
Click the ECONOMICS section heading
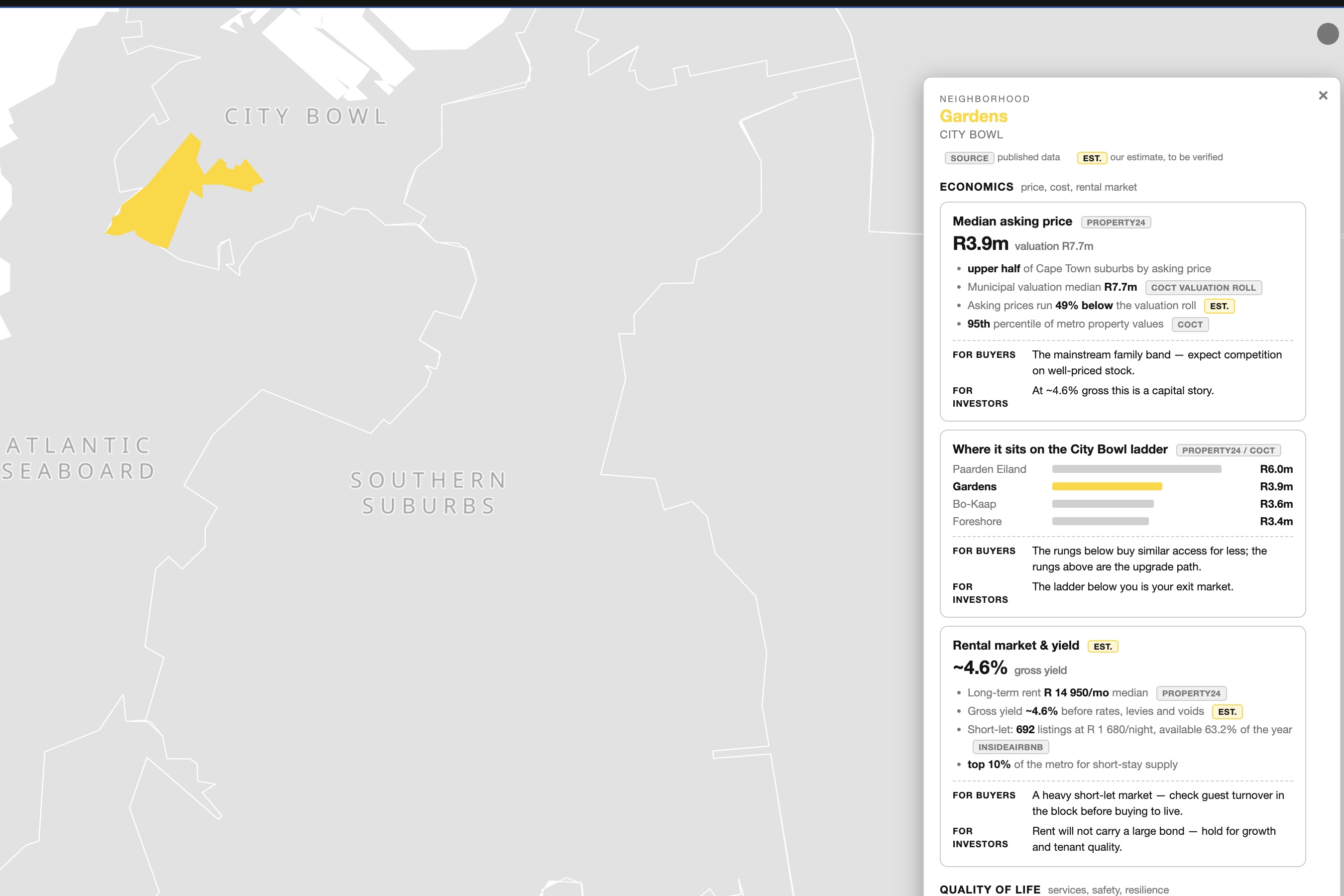976,187
